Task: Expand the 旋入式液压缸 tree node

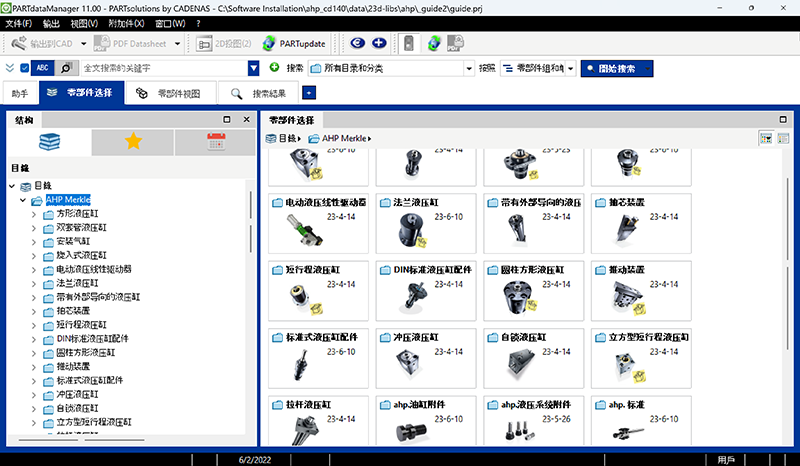Action: click(34, 256)
